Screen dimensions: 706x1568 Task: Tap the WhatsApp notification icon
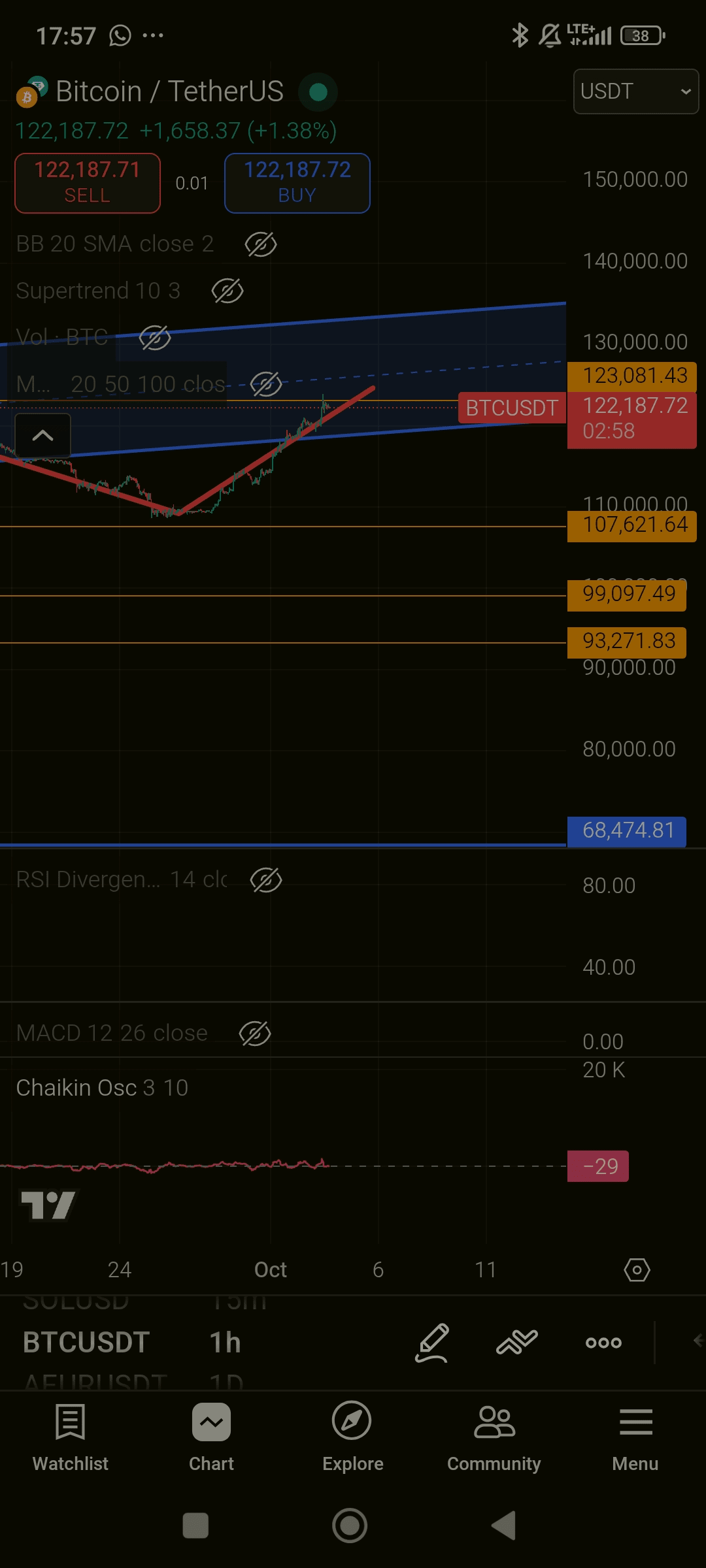pos(120,35)
